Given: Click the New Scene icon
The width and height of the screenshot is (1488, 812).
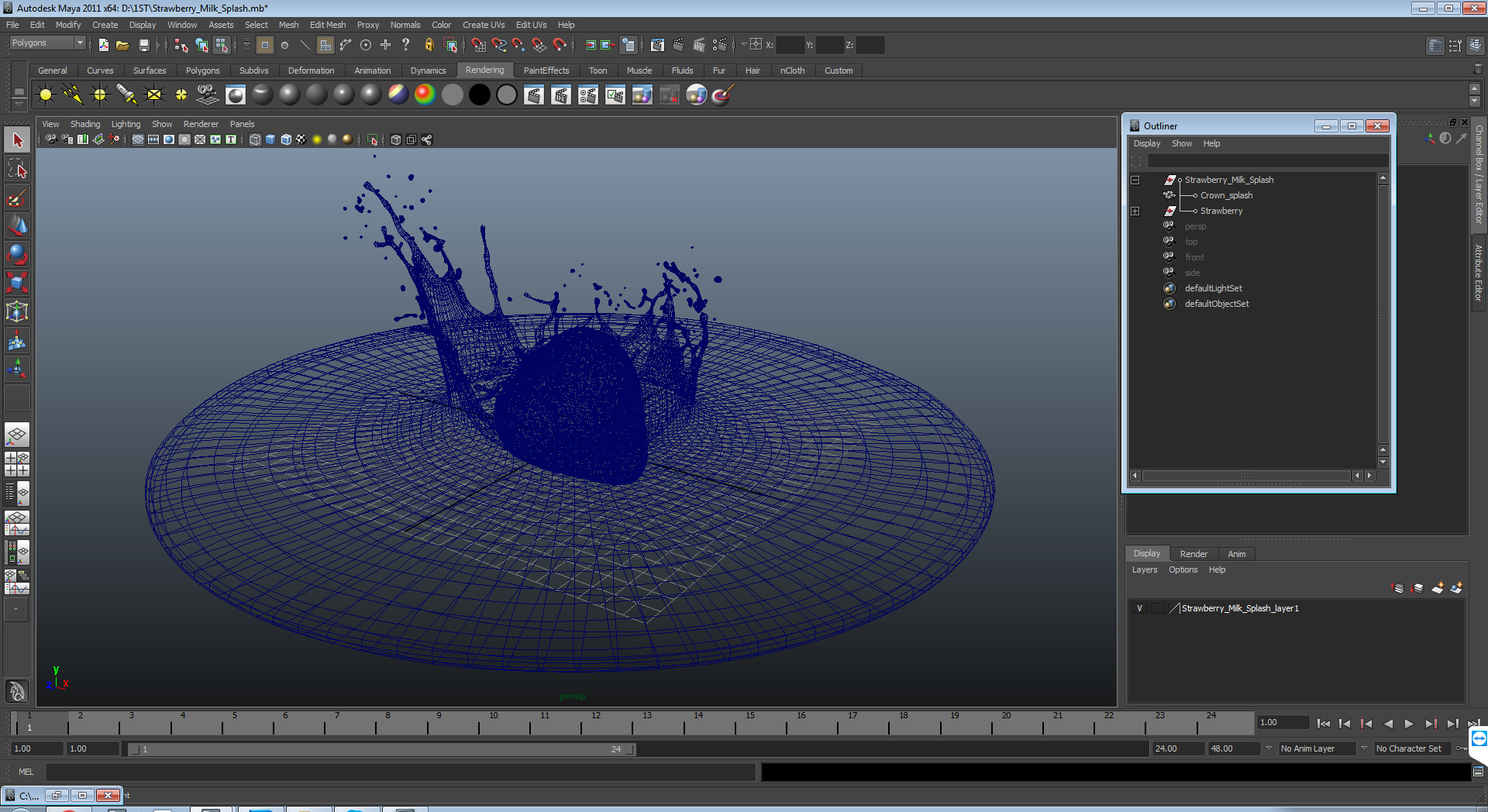Looking at the screenshot, I should [x=103, y=45].
